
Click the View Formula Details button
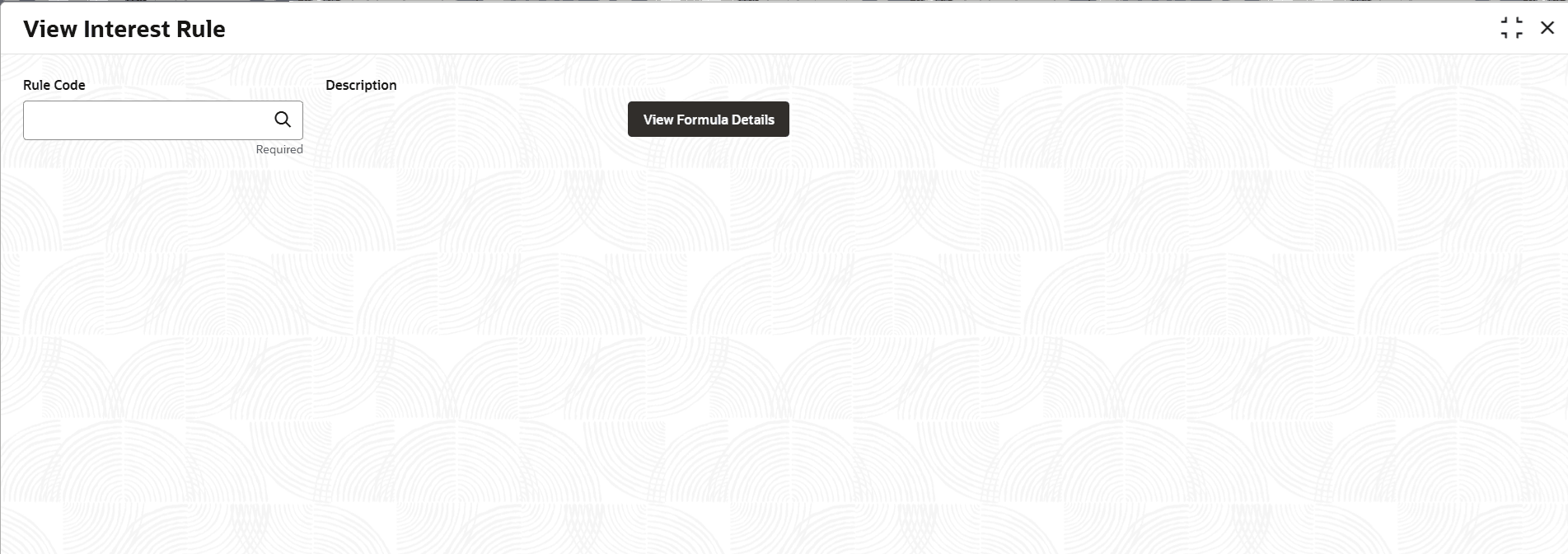coord(708,120)
